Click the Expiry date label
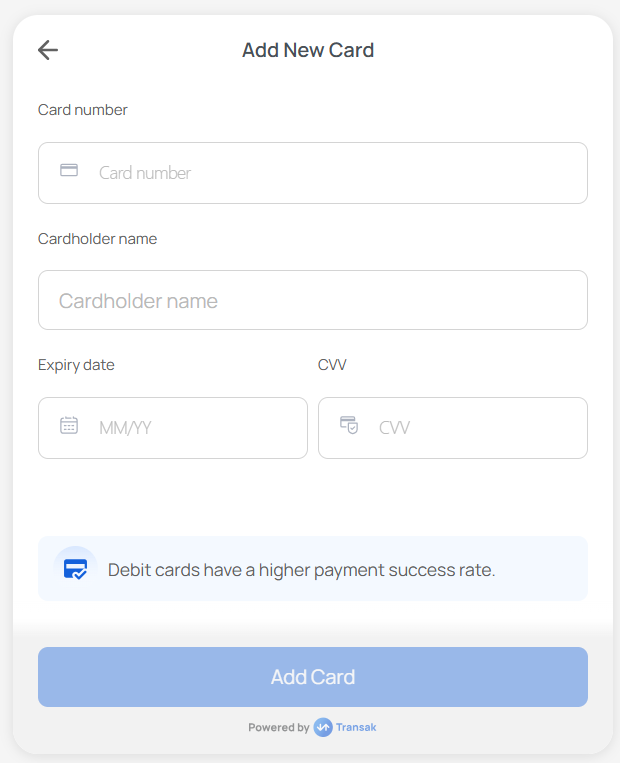 [76, 365]
